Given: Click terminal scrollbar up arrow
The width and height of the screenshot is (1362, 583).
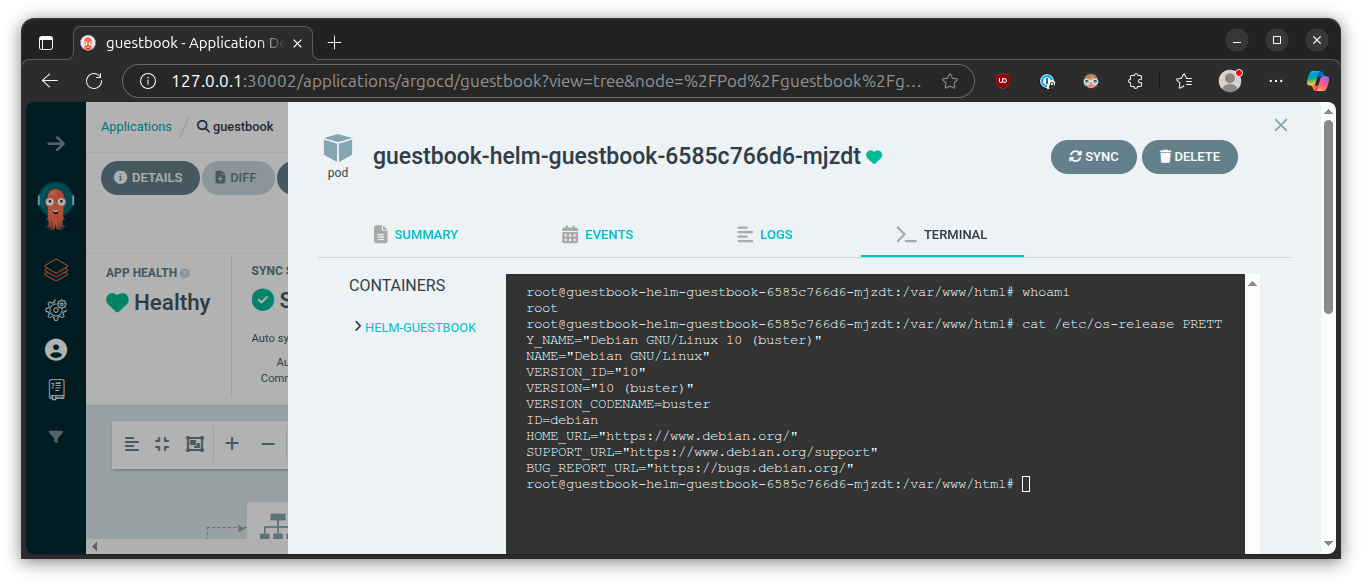Looking at the screenshot, I should pos(1252,284).
